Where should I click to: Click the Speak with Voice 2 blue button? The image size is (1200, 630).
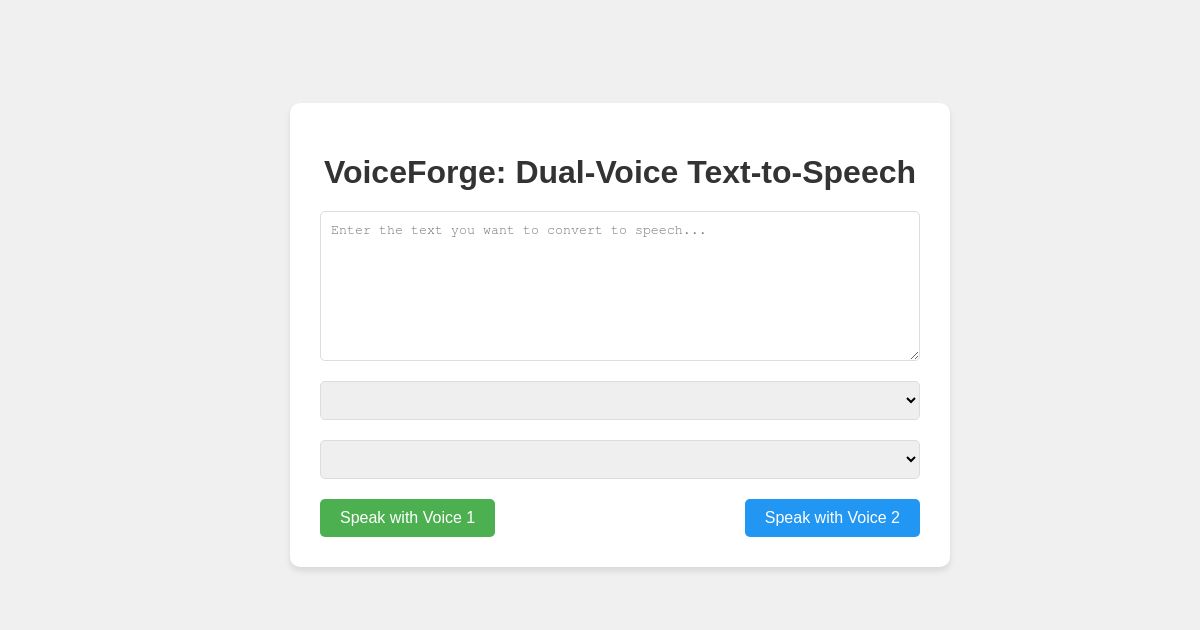point(832,518)
